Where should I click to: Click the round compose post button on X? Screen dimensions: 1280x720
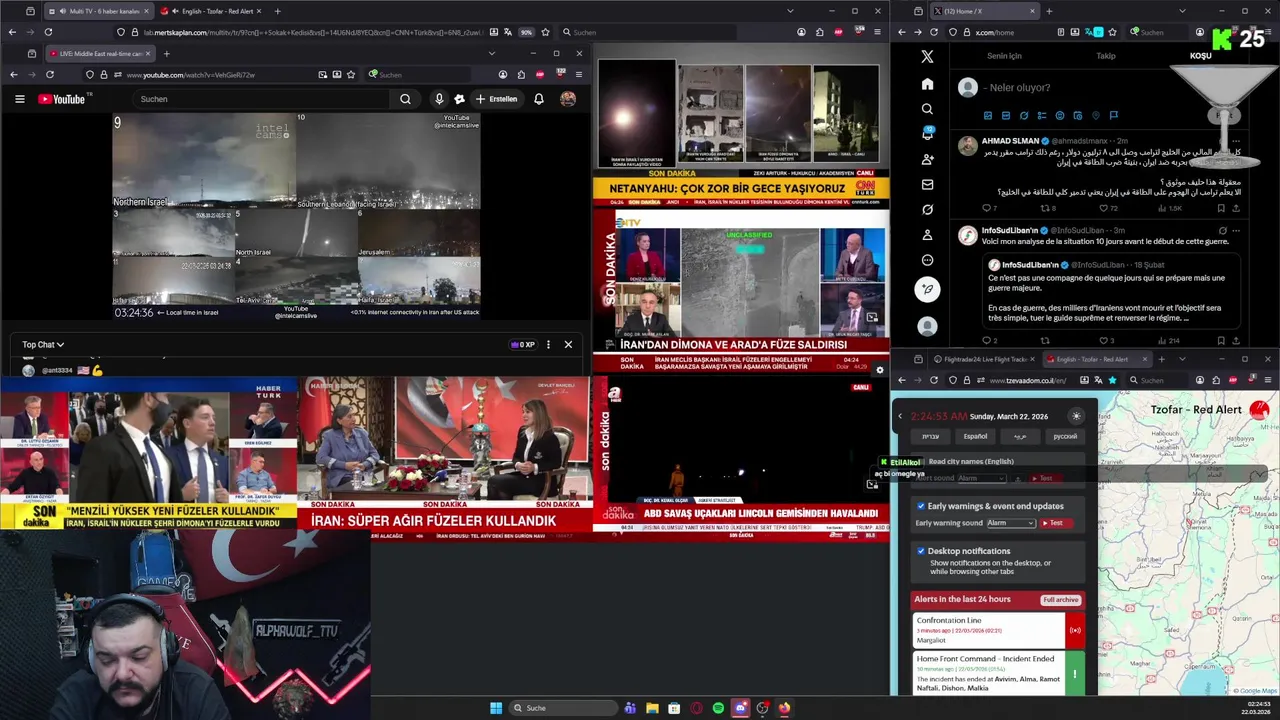[927, 290]
